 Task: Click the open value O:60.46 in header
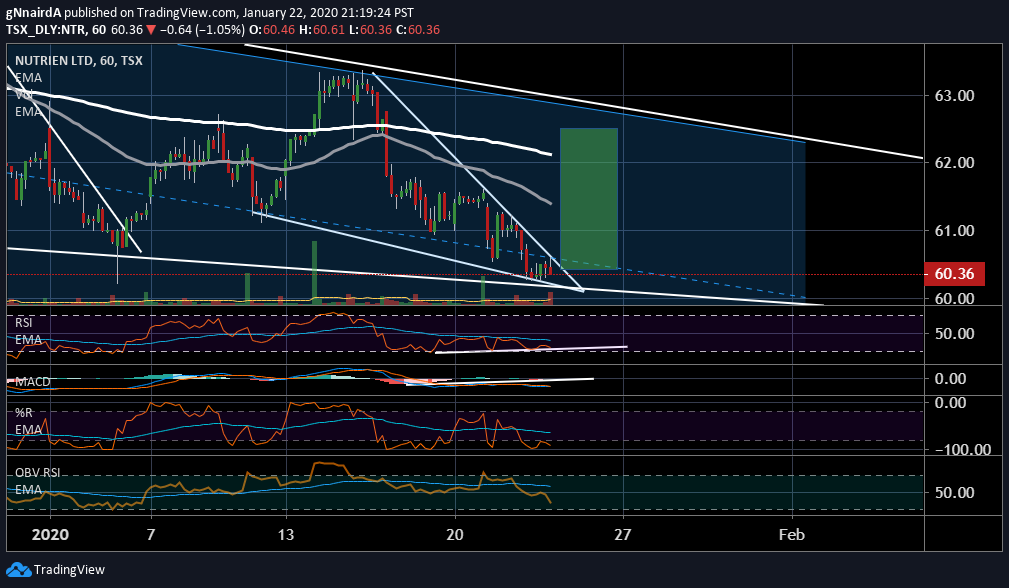pyautogui.click(x=272, y=30)
